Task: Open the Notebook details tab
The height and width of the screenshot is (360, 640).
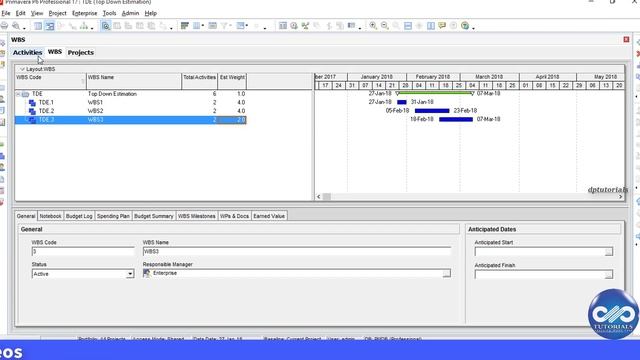Action: point(50,216)
